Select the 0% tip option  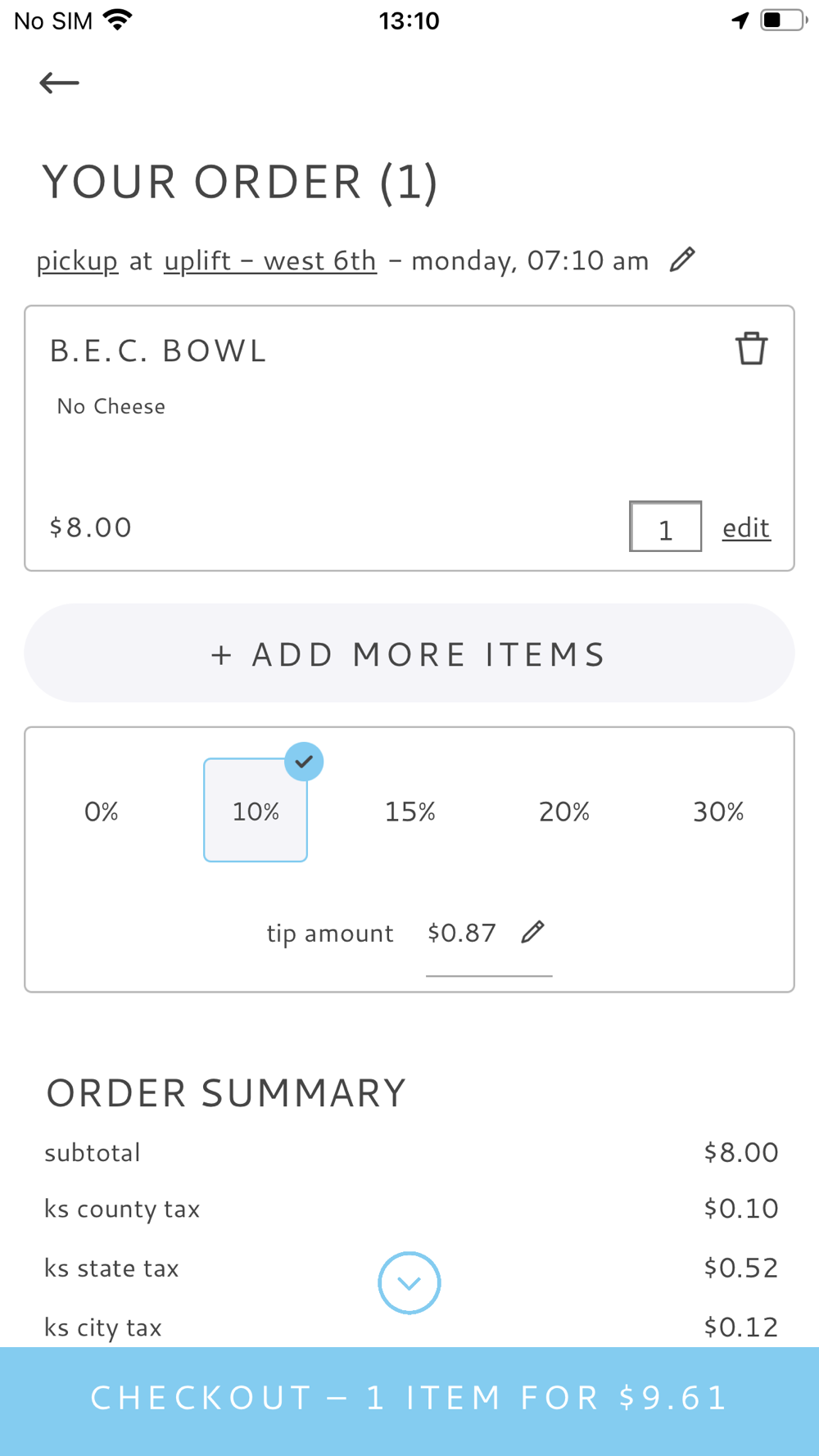click(x=102, y=812)
